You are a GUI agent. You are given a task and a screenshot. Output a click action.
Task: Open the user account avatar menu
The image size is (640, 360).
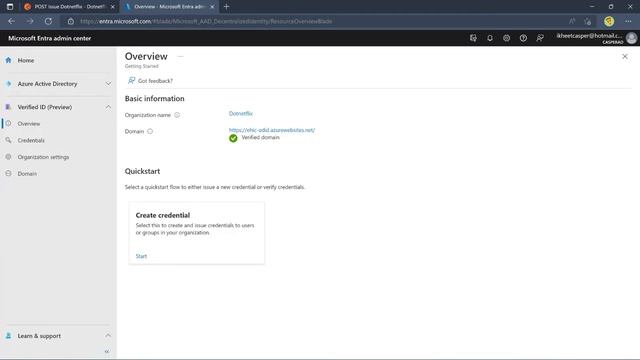tap(631, 38)
